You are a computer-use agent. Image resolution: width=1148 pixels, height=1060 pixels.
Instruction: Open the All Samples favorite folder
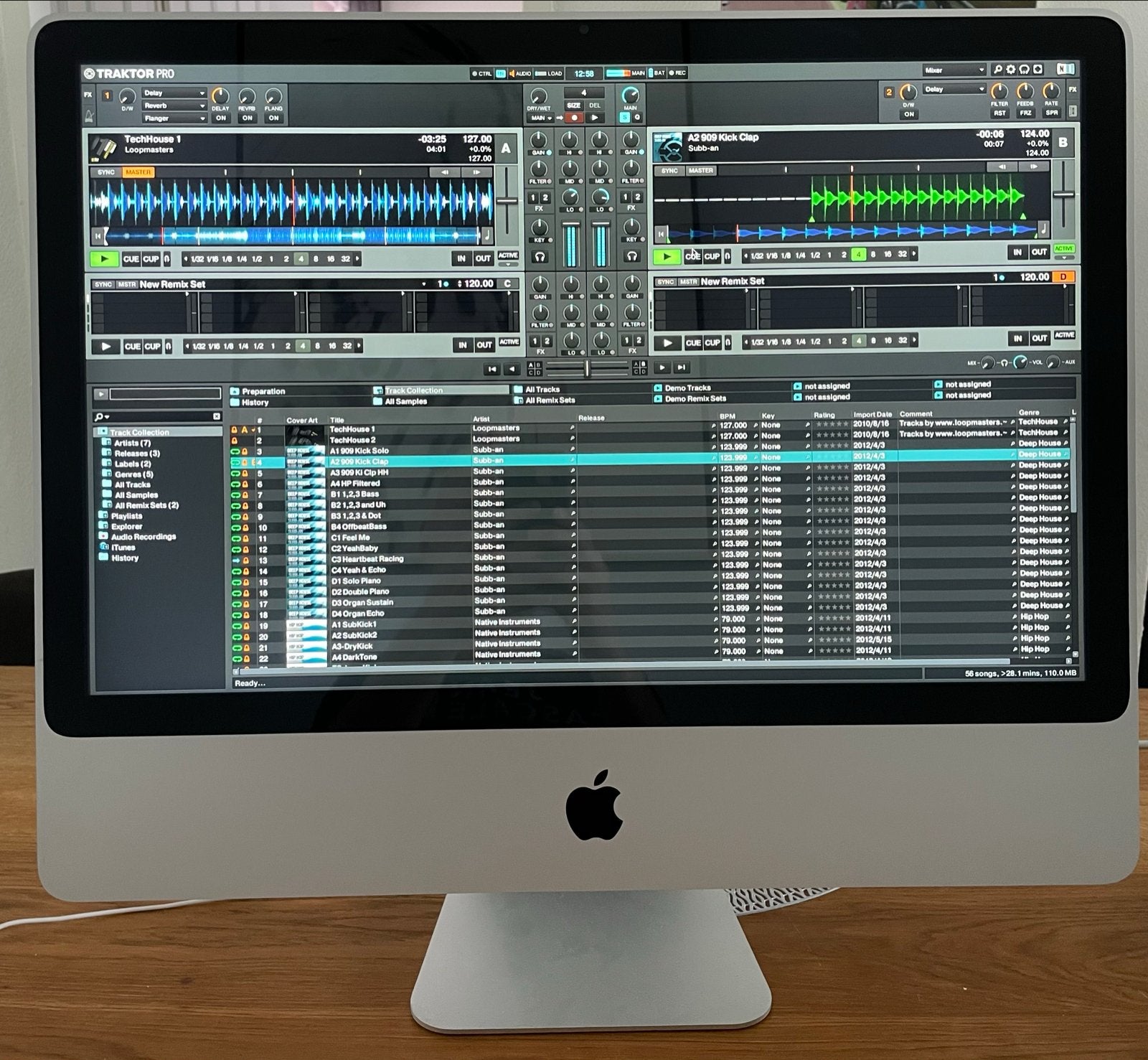pos(400,401)
